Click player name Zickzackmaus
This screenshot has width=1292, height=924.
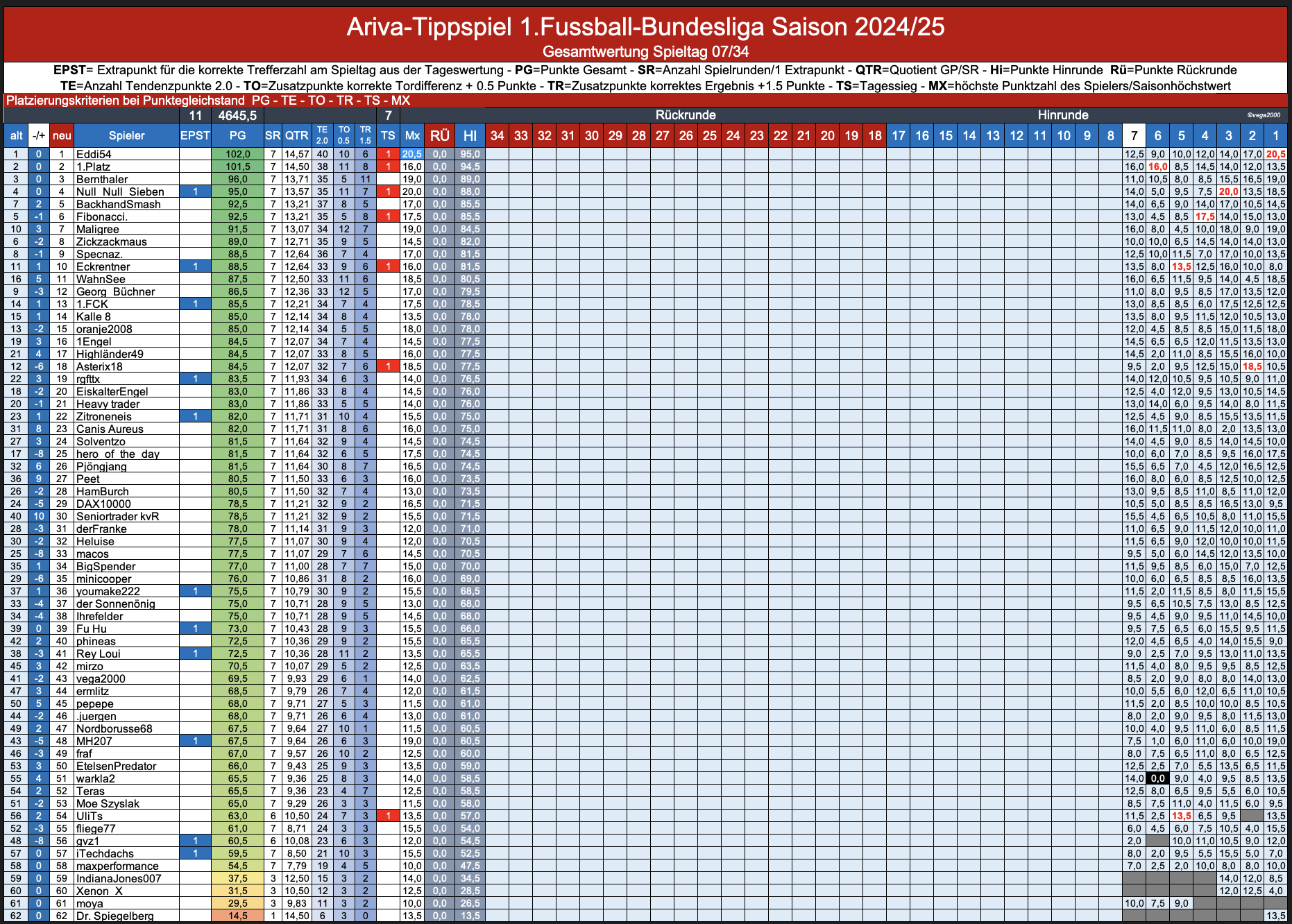[x=111, y=241]
